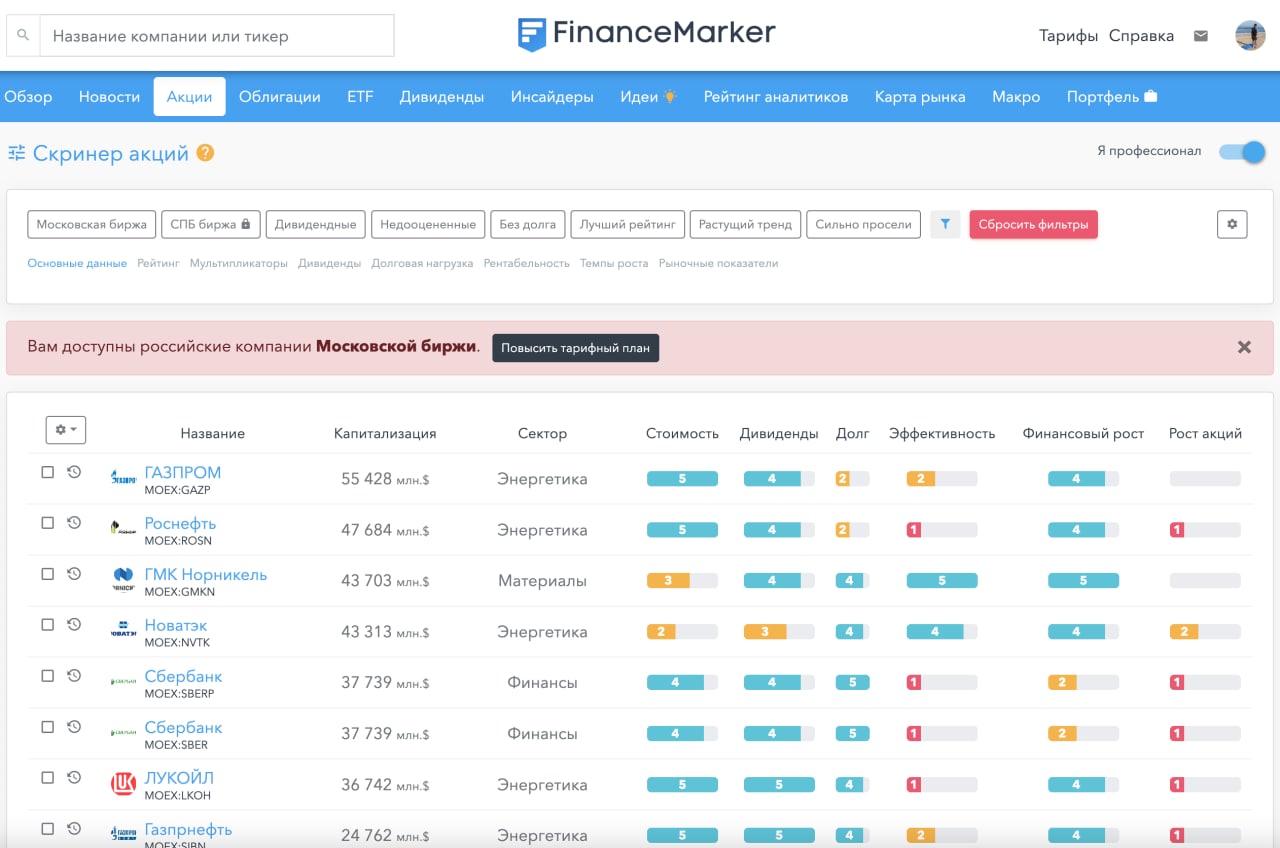
Task: Open the Макро tab
Action: [1016, 97]
